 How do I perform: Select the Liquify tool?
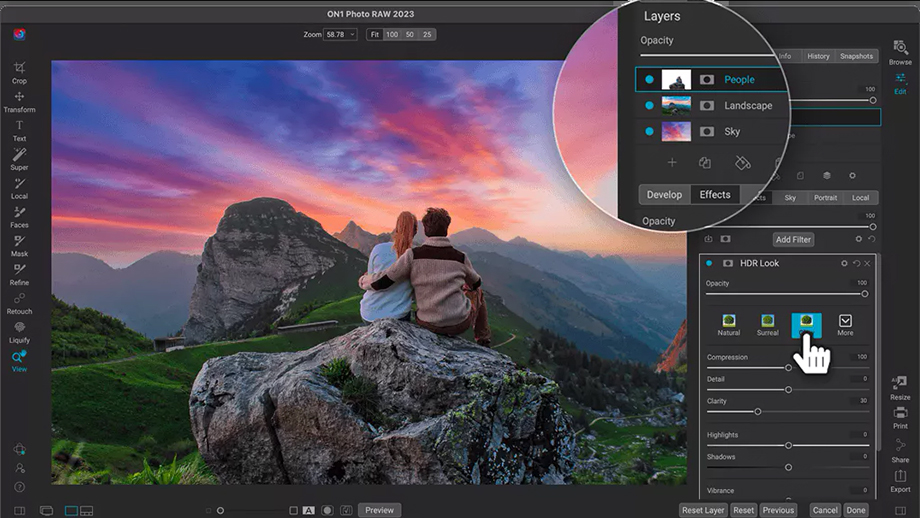(19, 332)
